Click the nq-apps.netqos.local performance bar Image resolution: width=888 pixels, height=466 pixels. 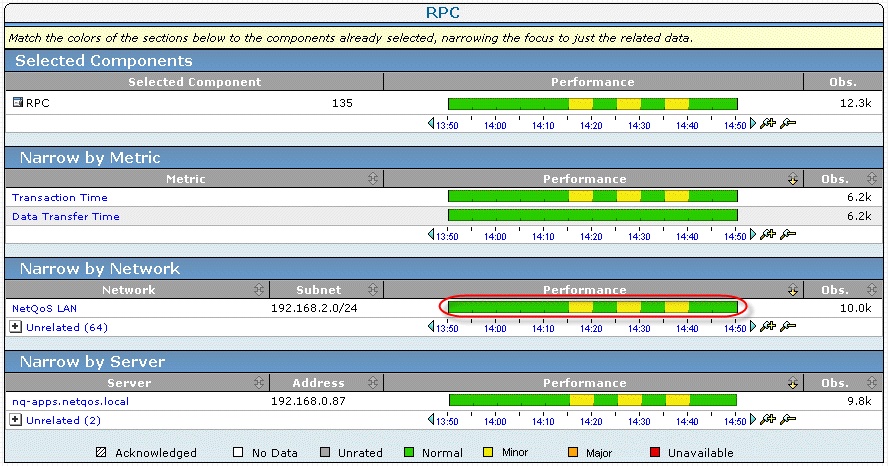[593, 400]
